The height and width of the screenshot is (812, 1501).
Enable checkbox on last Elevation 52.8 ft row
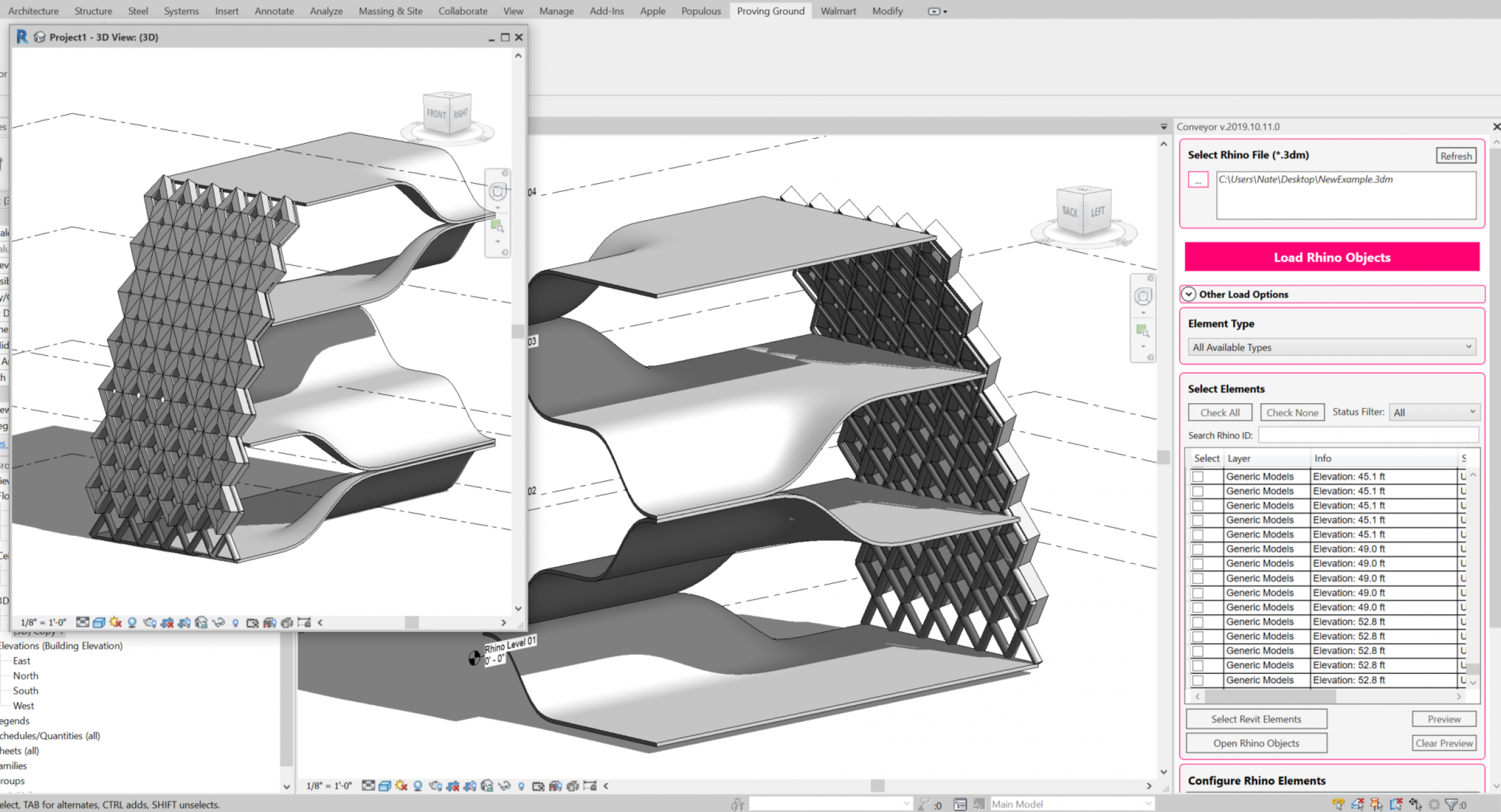point(1198,680)
